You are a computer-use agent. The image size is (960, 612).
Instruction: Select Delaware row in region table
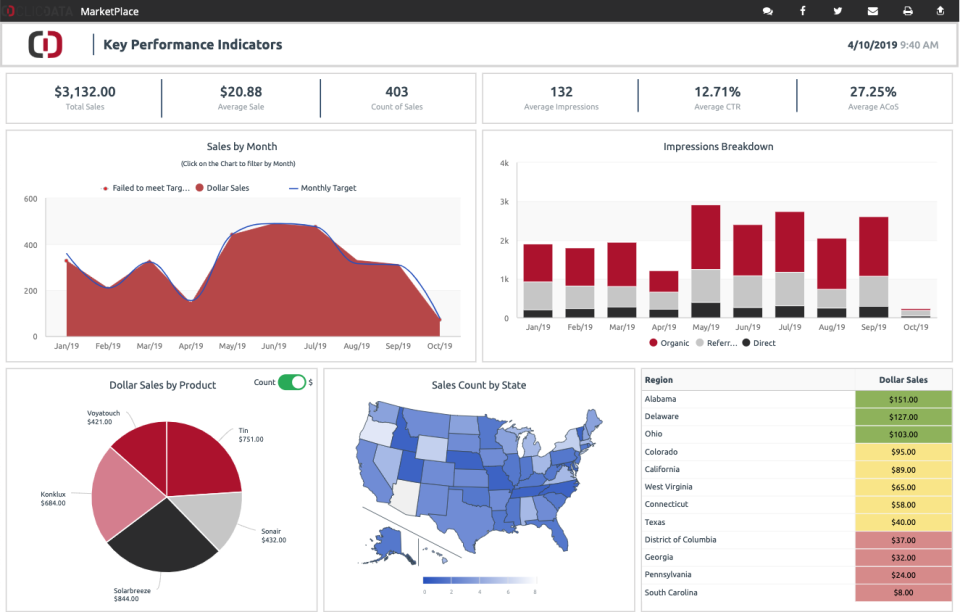pyautogui.click(x=797, y=417)
